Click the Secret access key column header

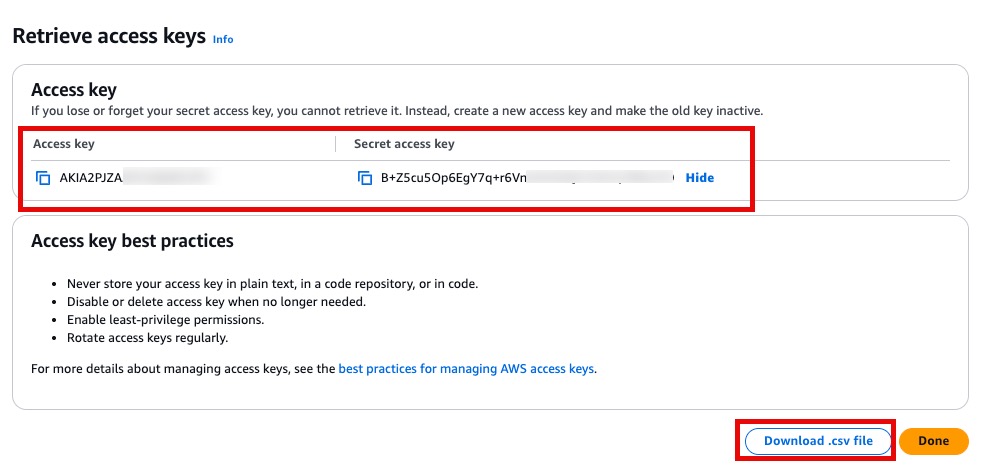click(x=404, y=144)
